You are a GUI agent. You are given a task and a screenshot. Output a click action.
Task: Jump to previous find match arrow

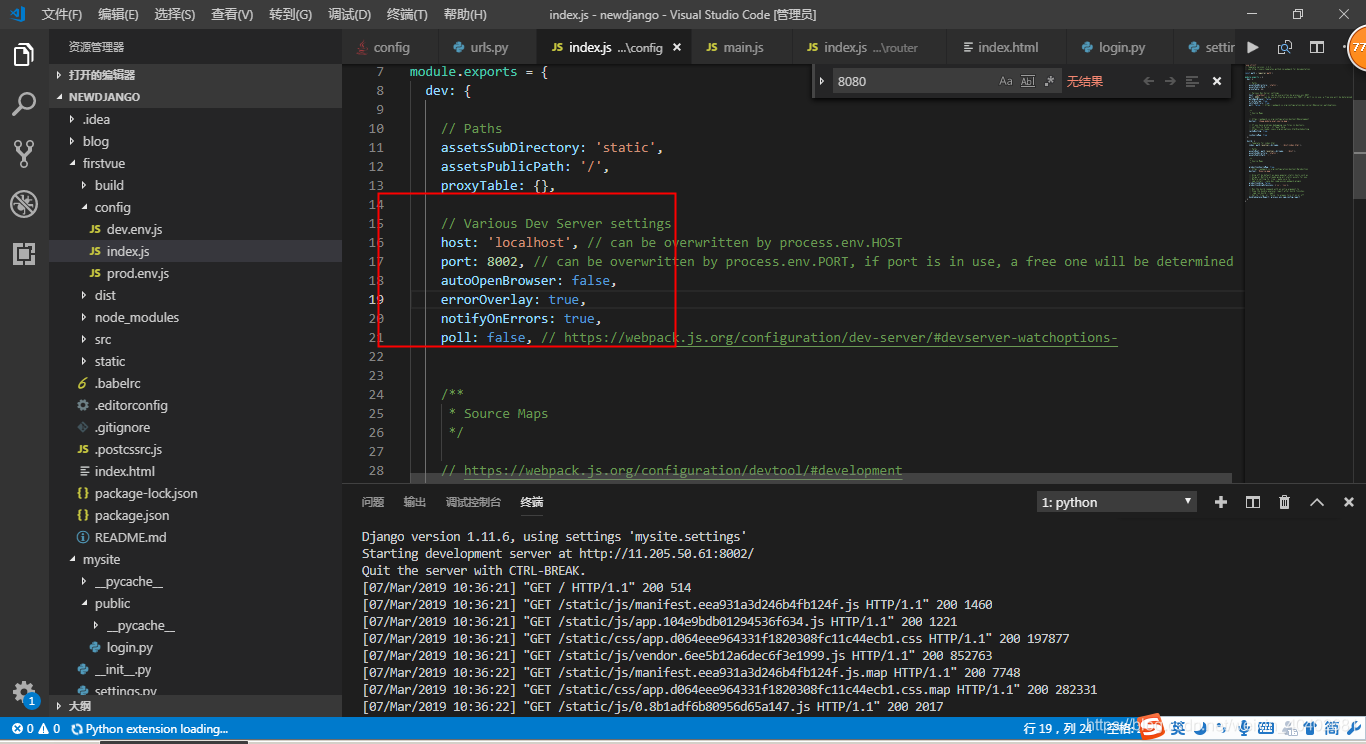click(x=1148, y=81)
